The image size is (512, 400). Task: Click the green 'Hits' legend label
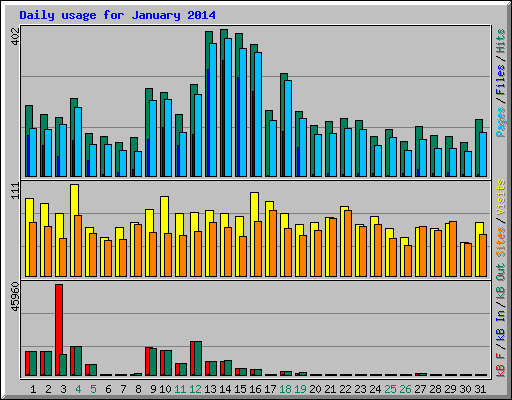tap(500, 41)
